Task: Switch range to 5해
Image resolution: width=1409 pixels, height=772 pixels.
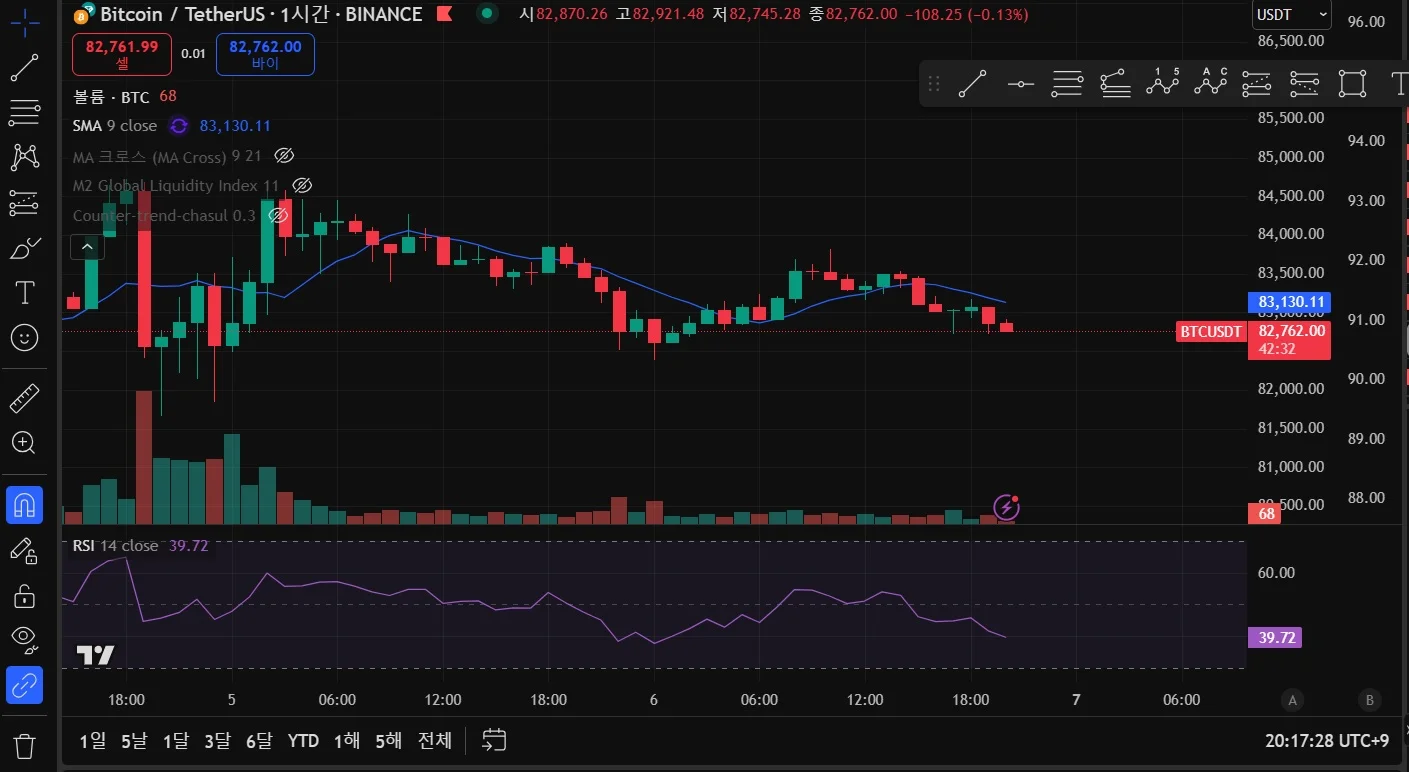Action: (389, 741)
